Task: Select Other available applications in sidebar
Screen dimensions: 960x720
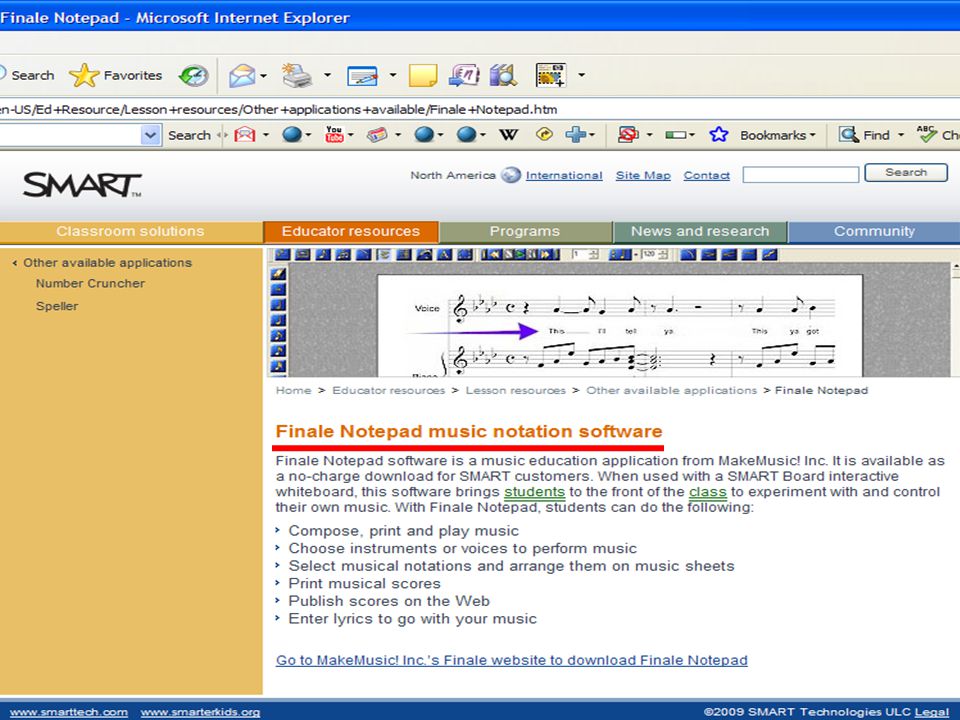Action: 107,263
